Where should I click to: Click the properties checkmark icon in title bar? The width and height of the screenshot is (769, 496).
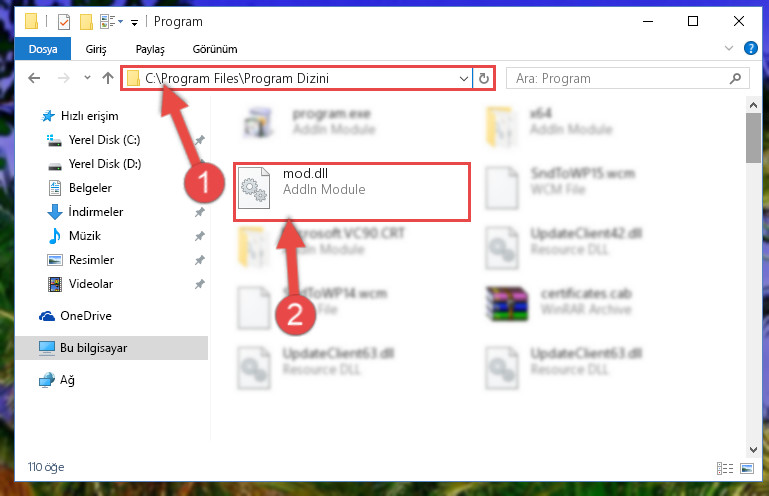(x=64, y=22)
